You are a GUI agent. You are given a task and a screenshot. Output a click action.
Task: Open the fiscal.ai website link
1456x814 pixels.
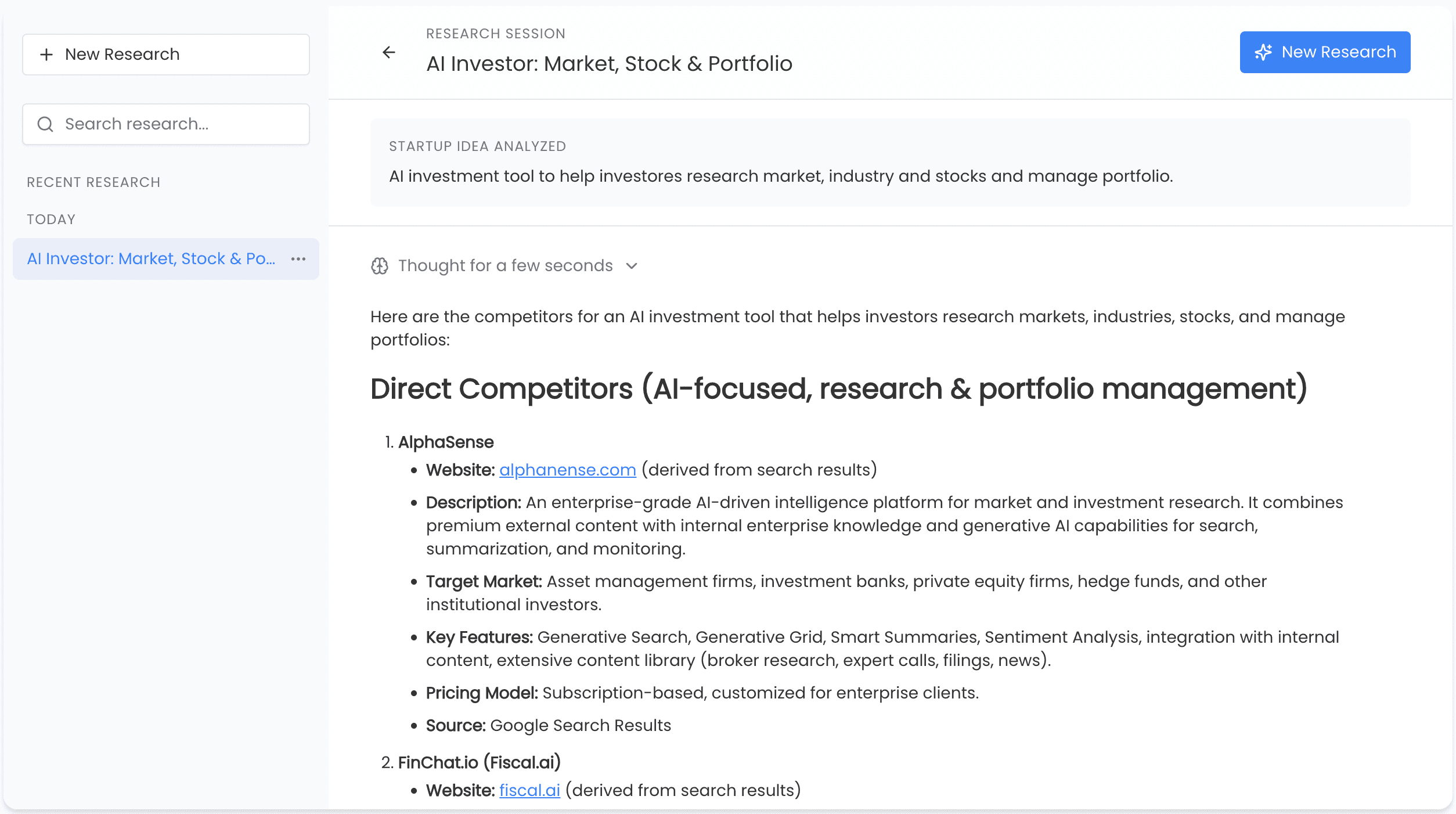(x=529, y=790)
